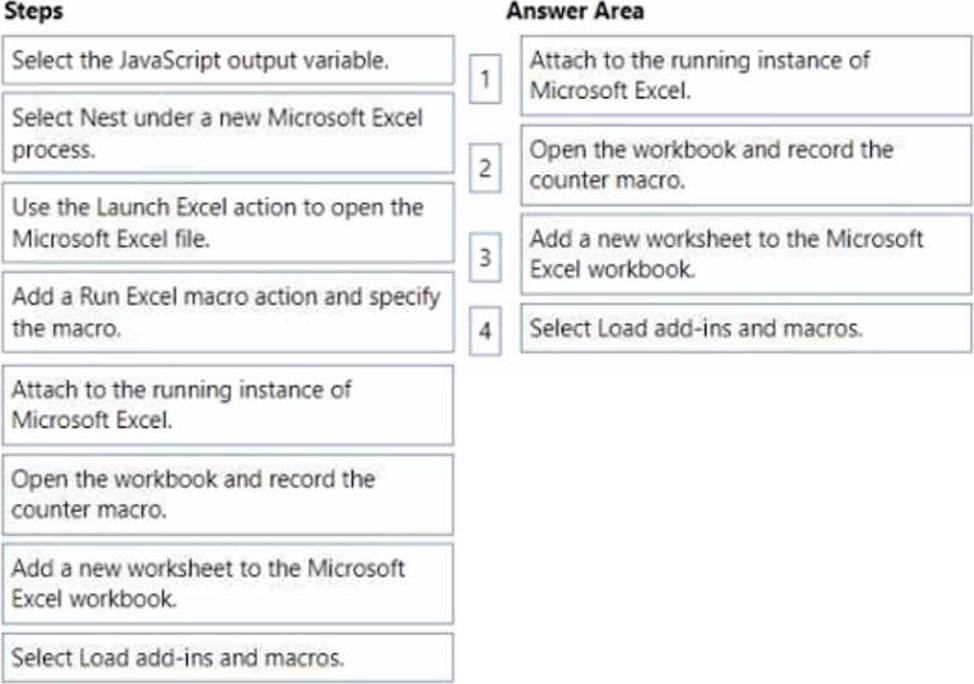Click answer slot 3 'Add a new worksheet'

(745, 253)
